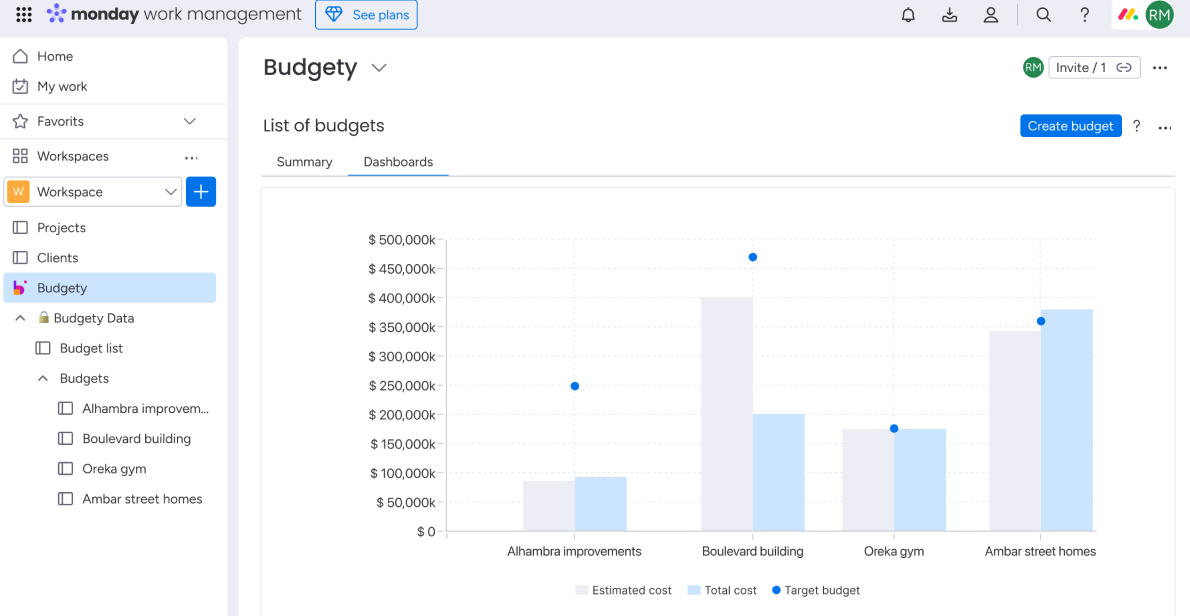The height and width of the screenshot is (616, 1190).
Task: Open the inbox updates feed icon
Action: [949, 14]
